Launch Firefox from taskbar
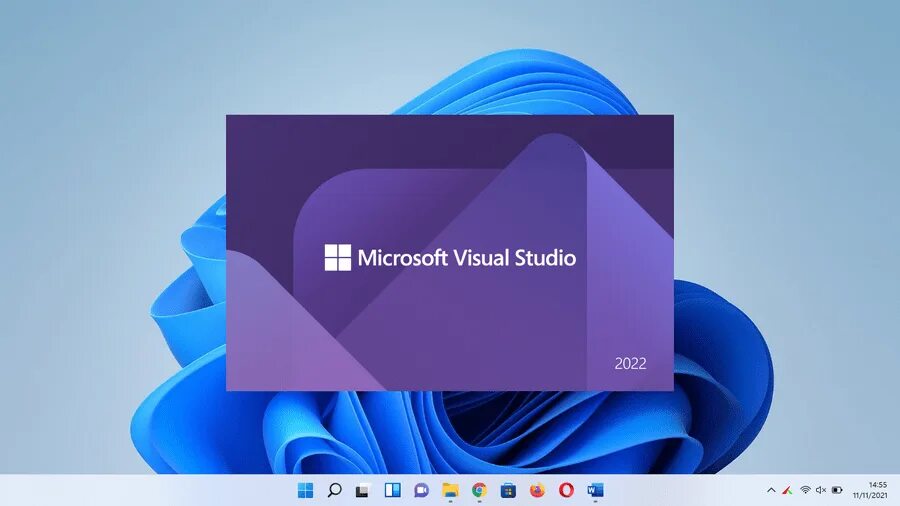The image size is (900, 506). [x=537, y=490]
